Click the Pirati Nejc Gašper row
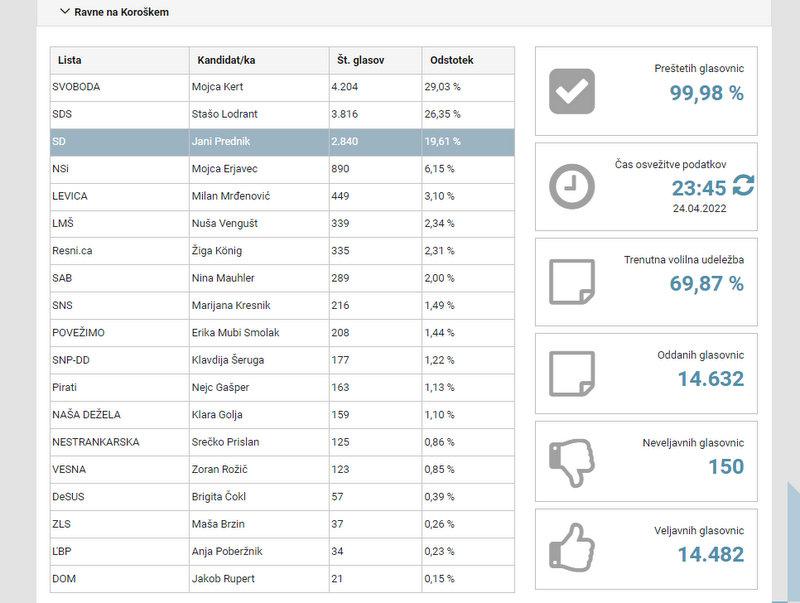The height and width of the screenshot is (603, 800). click(x=282, y=386)
